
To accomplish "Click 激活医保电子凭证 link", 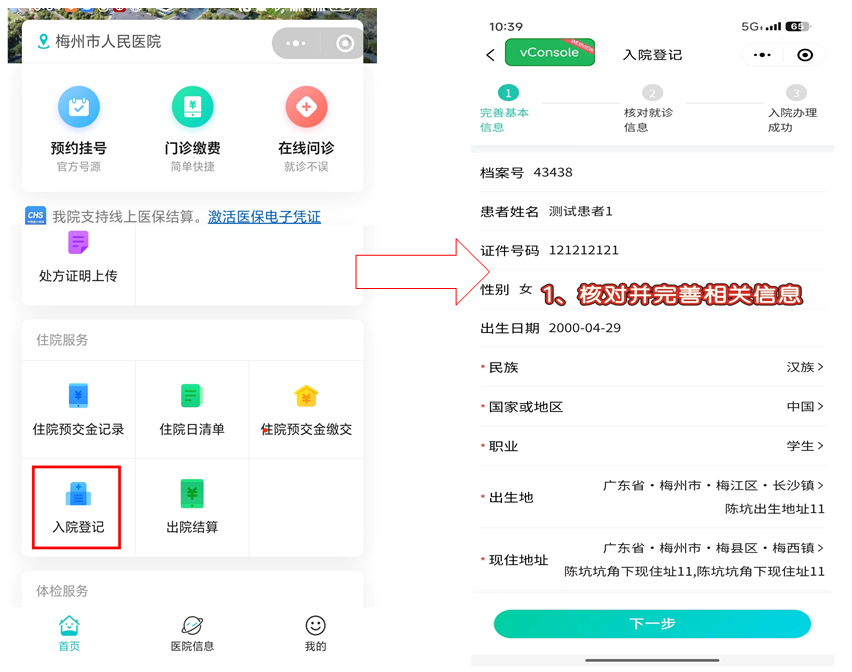I will [x=264, y=217].
